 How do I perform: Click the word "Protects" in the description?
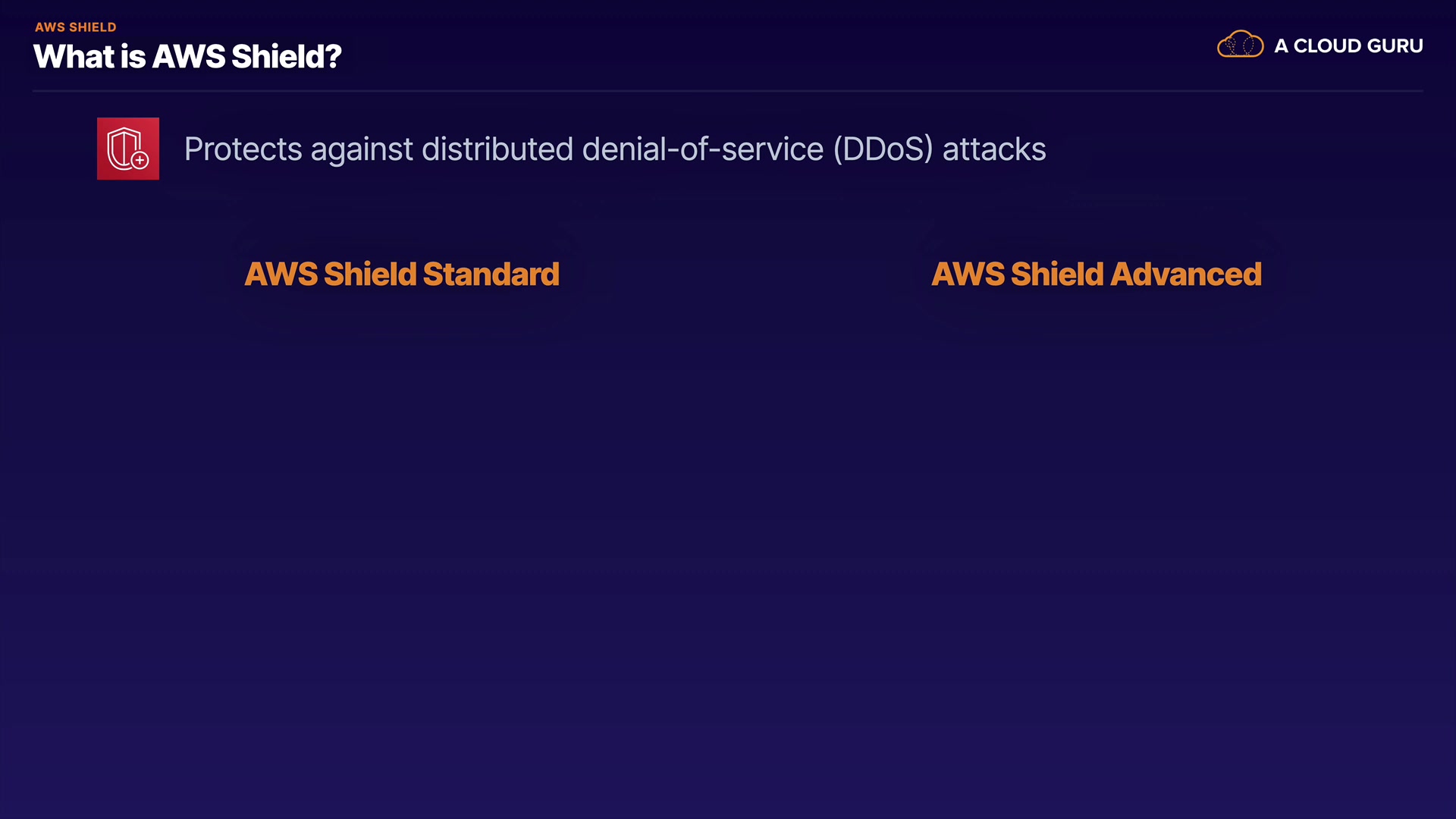[x=243, y=149]
